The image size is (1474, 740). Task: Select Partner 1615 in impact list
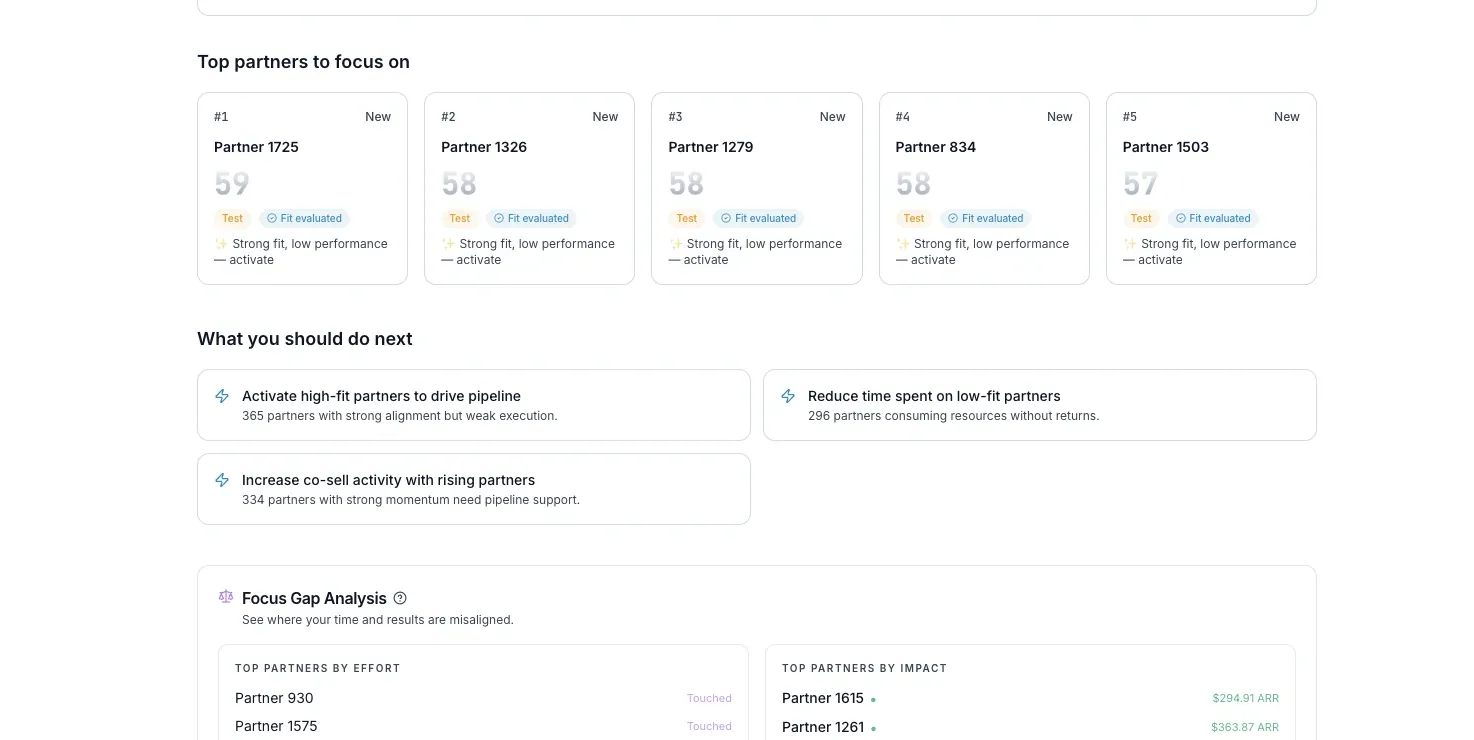point(823,698)
